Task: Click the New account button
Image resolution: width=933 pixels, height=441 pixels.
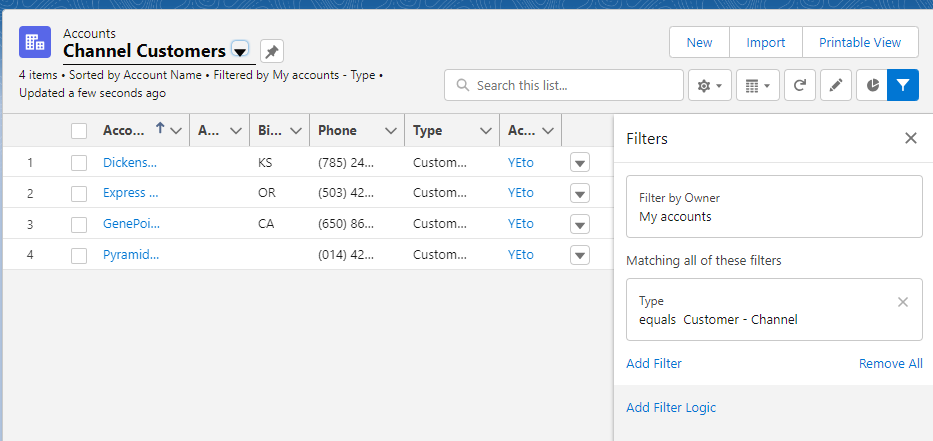Action: pos(699,42)
